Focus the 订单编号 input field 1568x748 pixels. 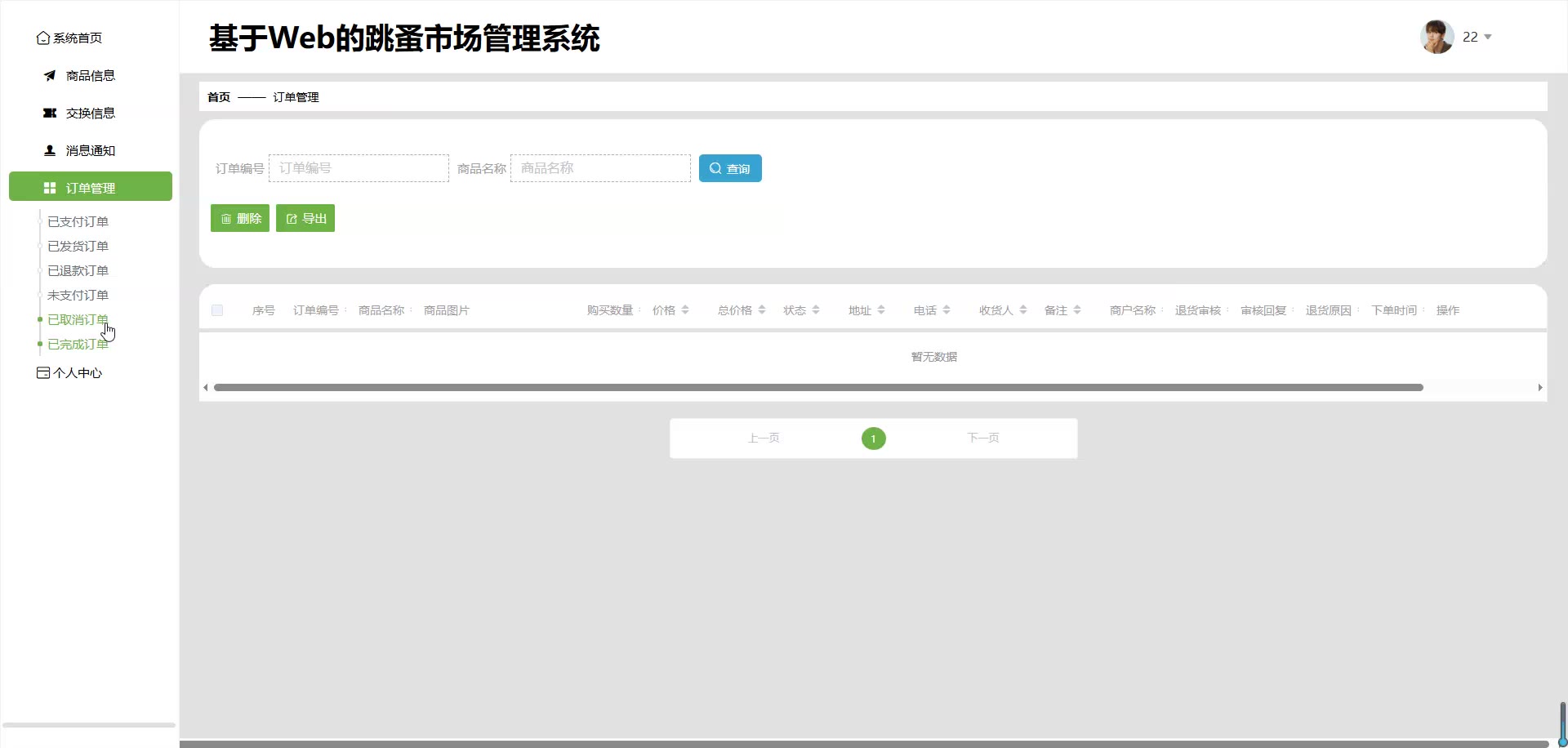[359, 168]
